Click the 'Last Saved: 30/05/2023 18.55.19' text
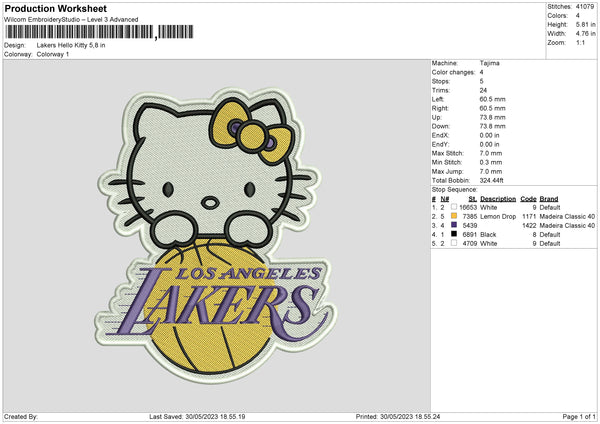The height and width of the screenshot is (424, 600). coord(197,416)
